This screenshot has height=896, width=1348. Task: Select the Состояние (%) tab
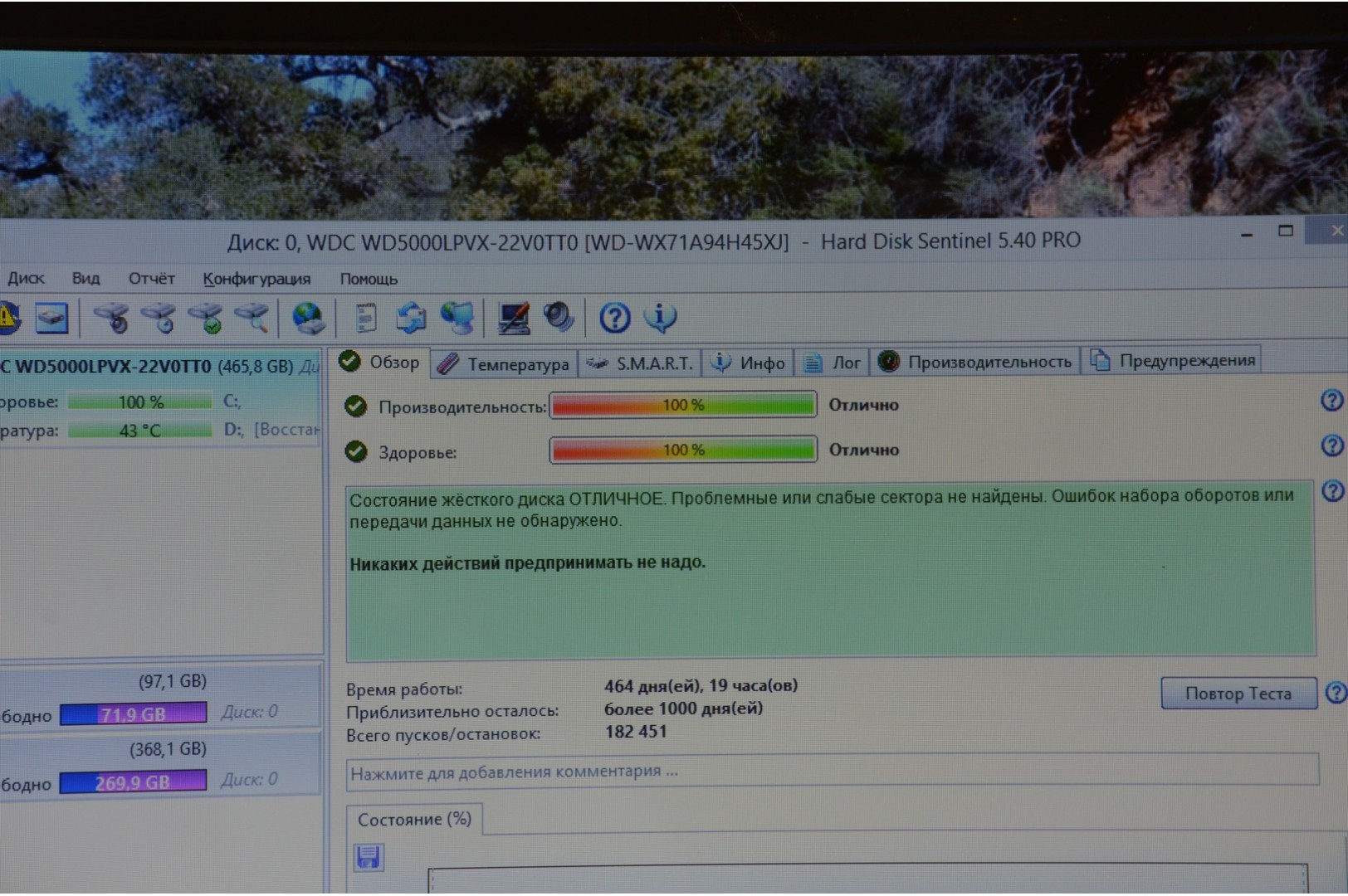414,819
